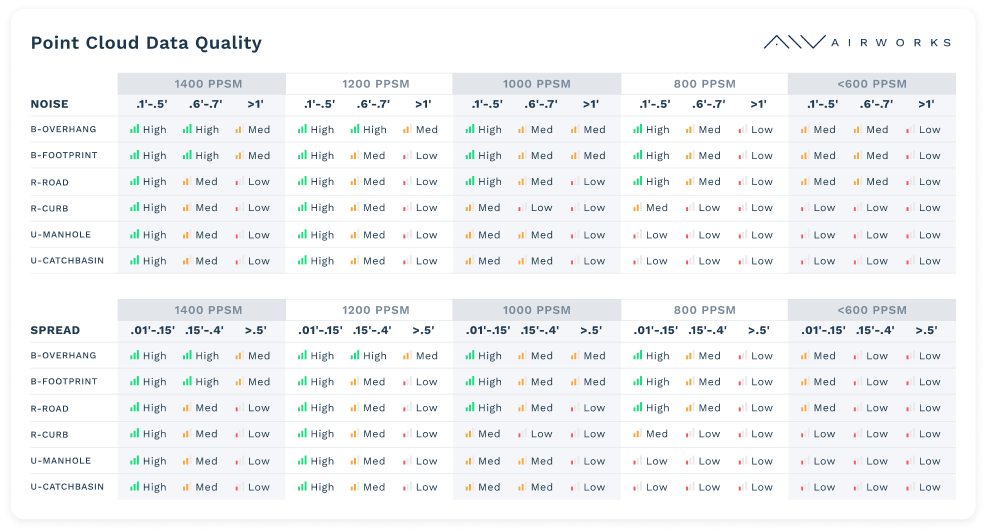Image resolution: width=987 pixels, height=532 pixels.
Task: Click Noise R-ROAD 1400 PPSM >1' red bar icon
Action: click(x=239, y=182)
